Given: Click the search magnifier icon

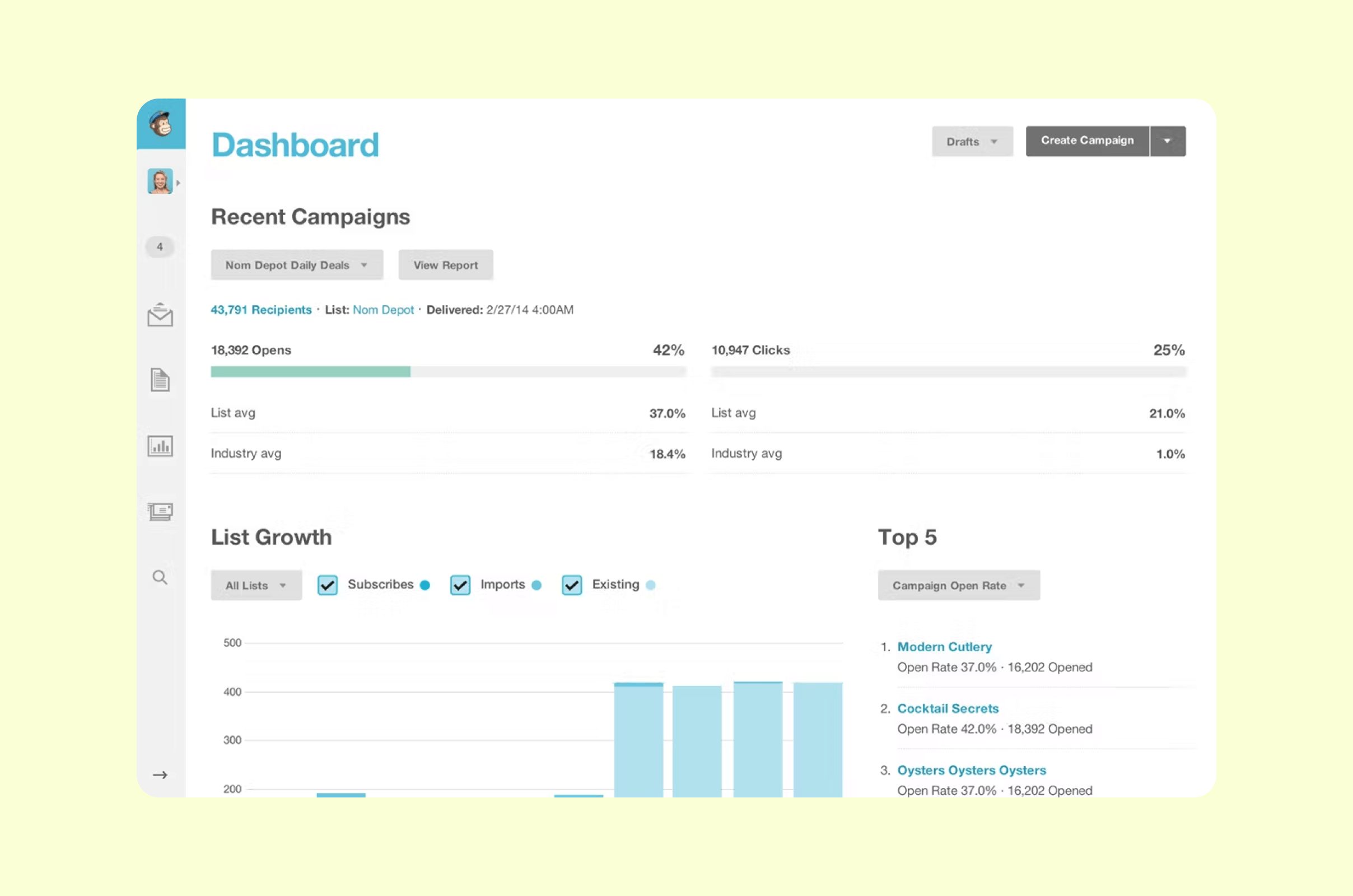Looking at the screenshot, I should click(160, 577).
